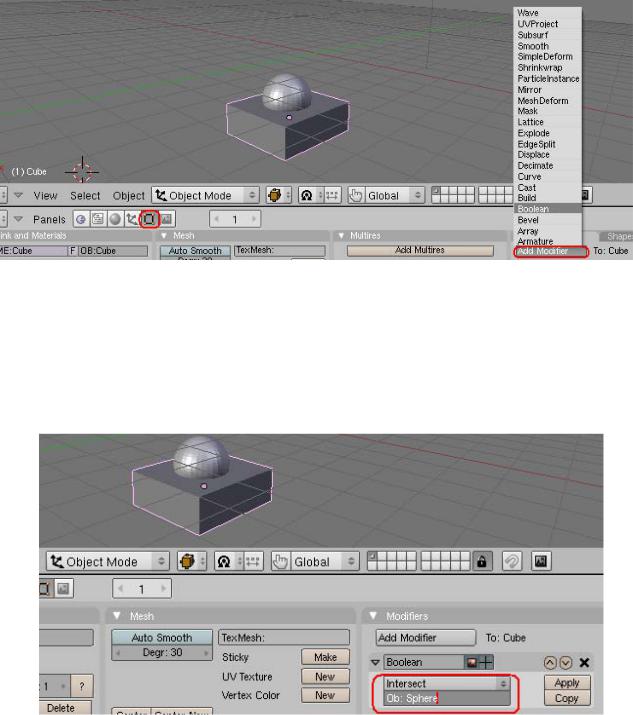This screenshot has width=633, height=715.
Task: Collapse the Boolean modifier triangle
Action: [375, 663]
